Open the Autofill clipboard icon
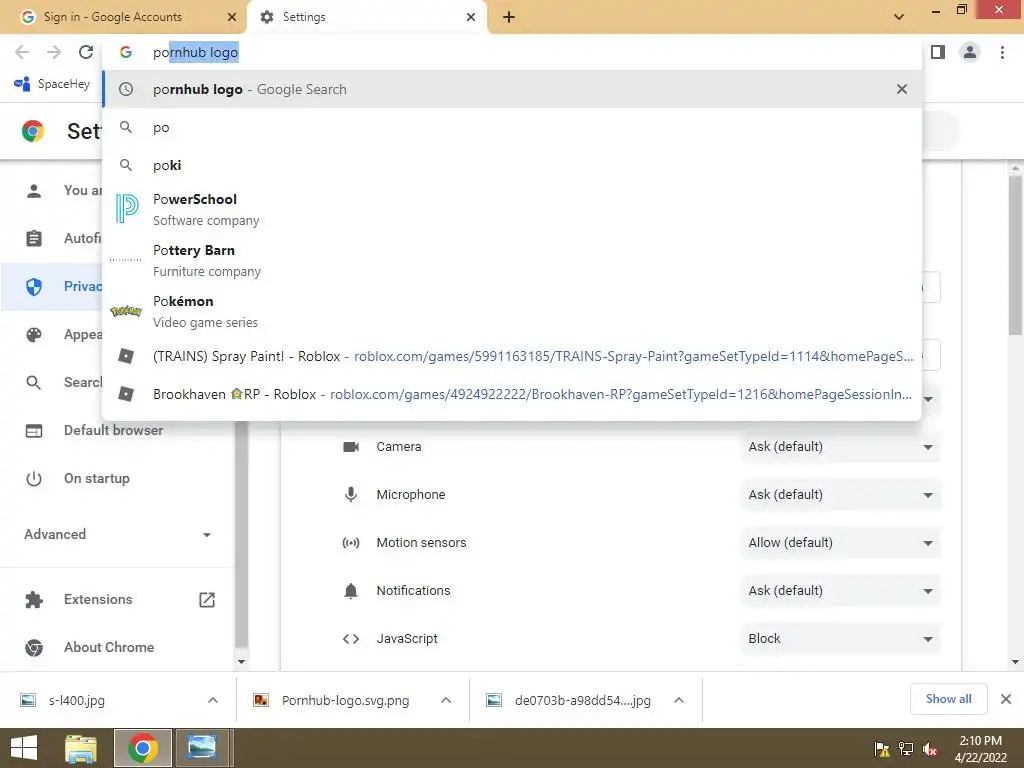Screen dimensions: 1024x768 pos(34,238)
